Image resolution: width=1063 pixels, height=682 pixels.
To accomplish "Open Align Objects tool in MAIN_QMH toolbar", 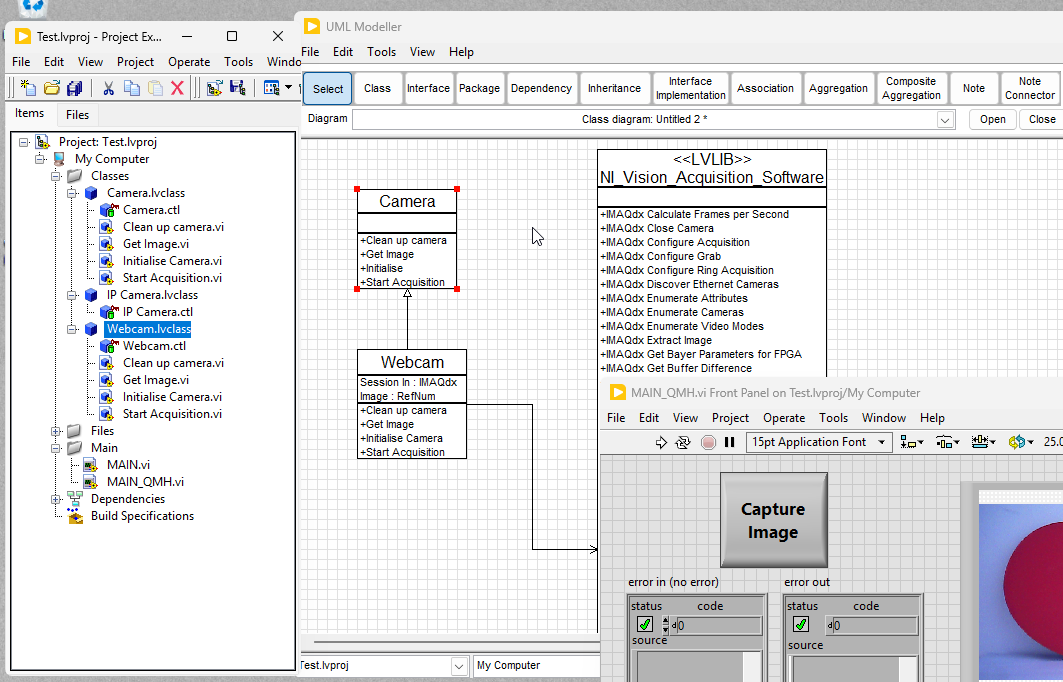I will [x=911, y=442].
